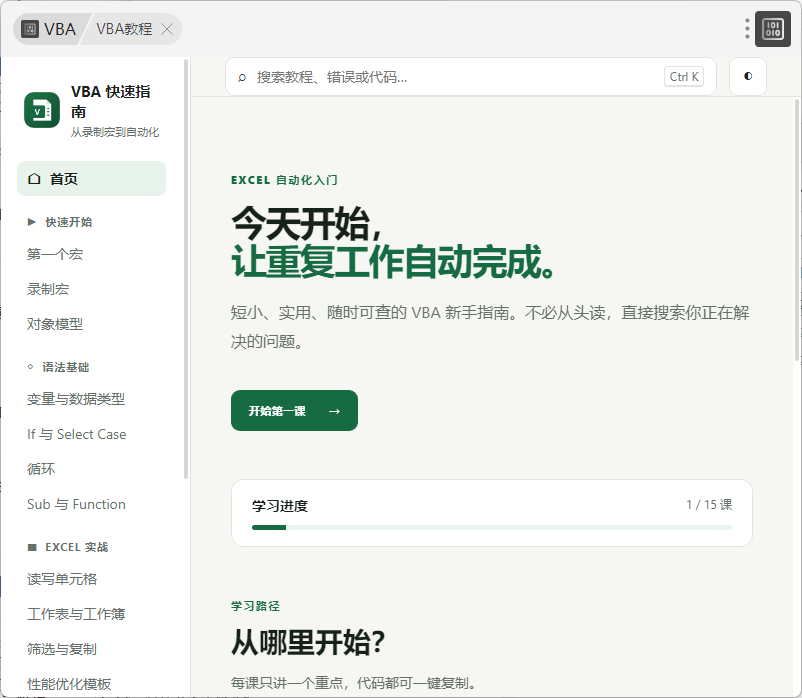
Task: Select the VBA教程 tab
Action: (124, 29)
